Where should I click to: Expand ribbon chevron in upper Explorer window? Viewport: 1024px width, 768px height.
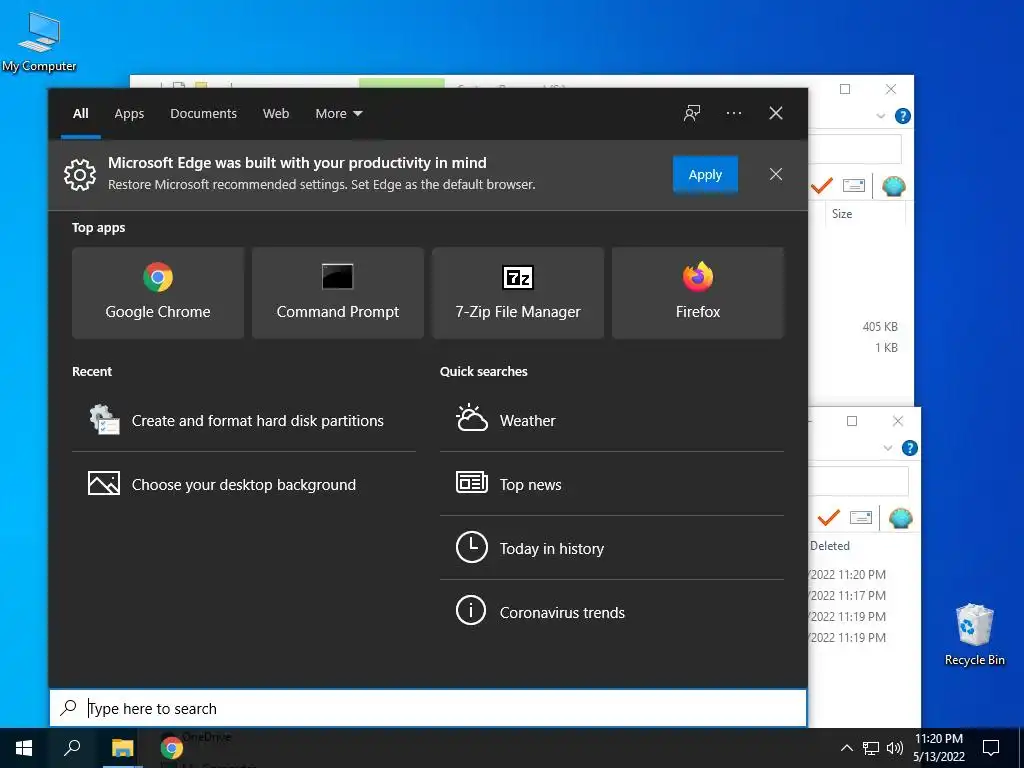point(880,116)
